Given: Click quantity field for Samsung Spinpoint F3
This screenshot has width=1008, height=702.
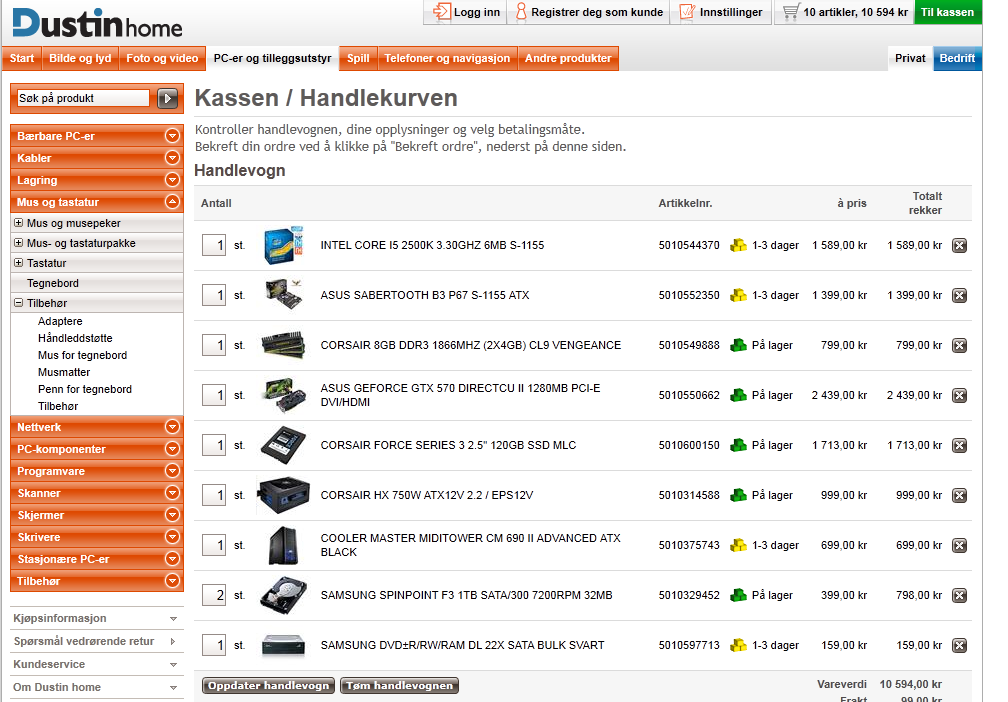Looking at the screenshot, I should (213, 595).
